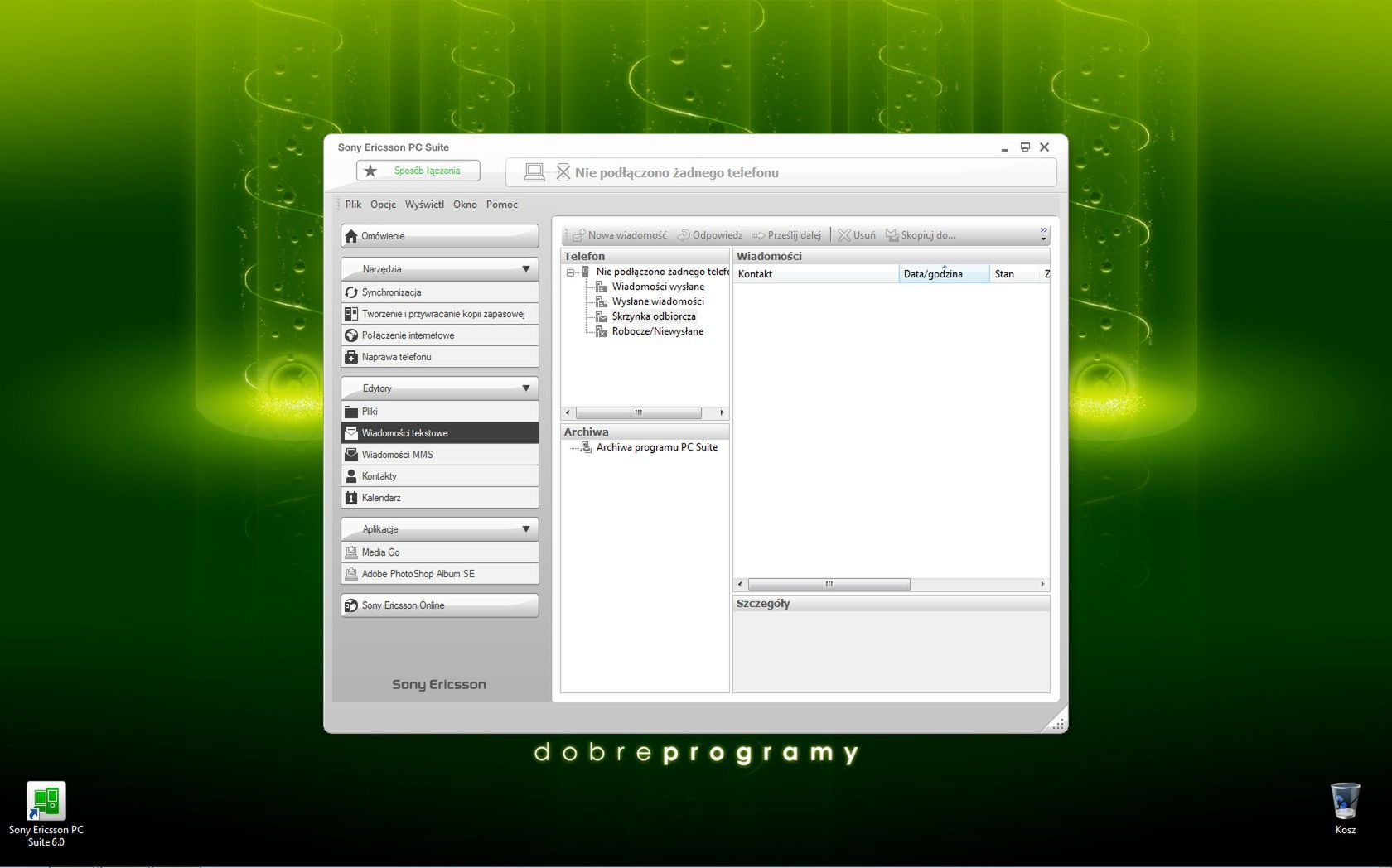Select Robocze/Niewysłane drafts folder
This screenshot has width=1392, height=868.
tap(658, 331)
